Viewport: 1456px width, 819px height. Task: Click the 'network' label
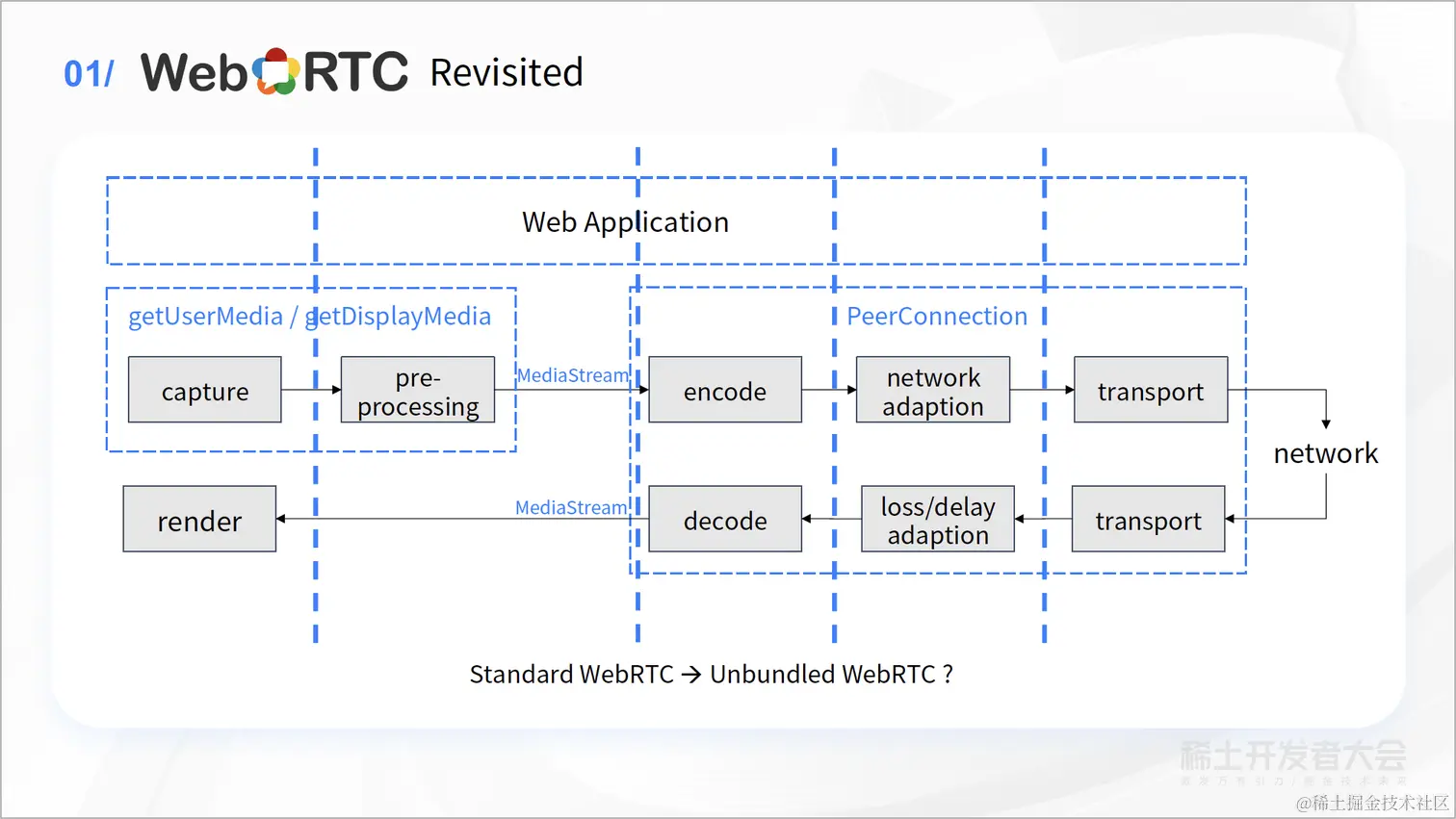[1326, 453]
